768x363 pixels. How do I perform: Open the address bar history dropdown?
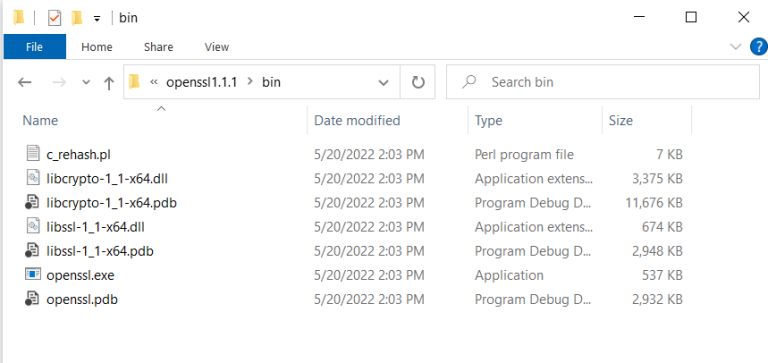coord(384,82)
